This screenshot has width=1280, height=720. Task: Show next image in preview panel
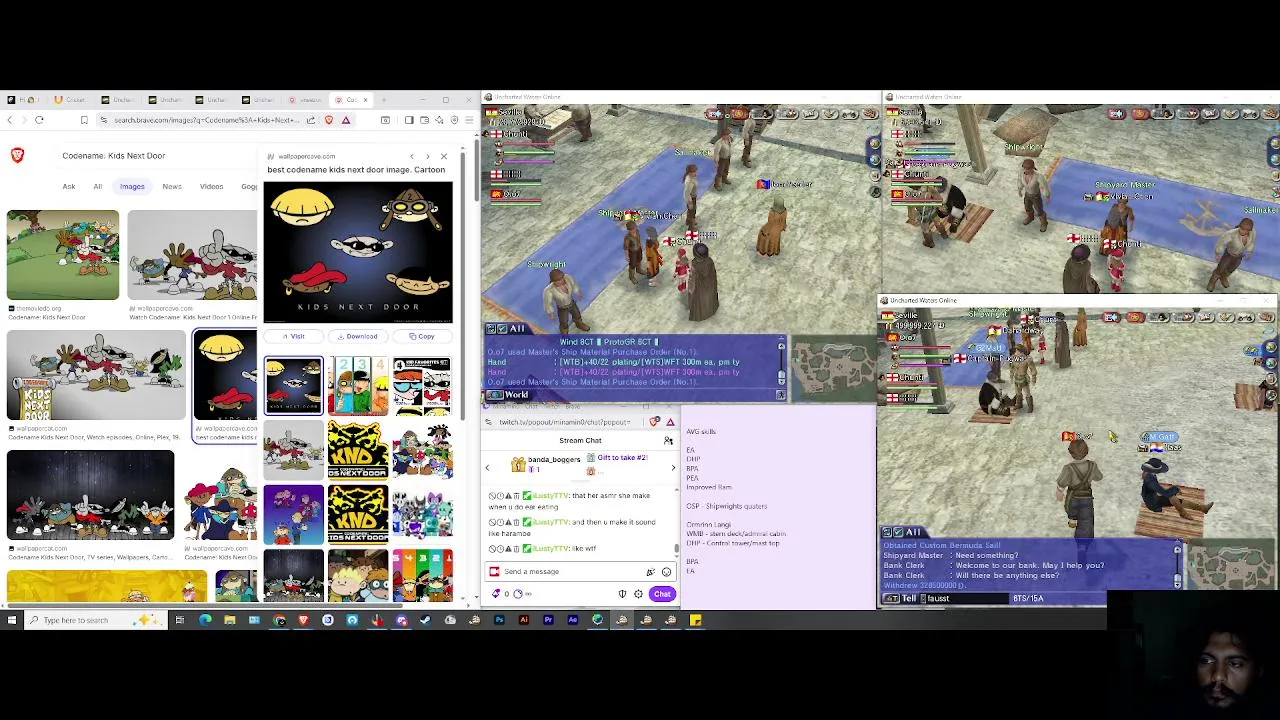point(428,156)
